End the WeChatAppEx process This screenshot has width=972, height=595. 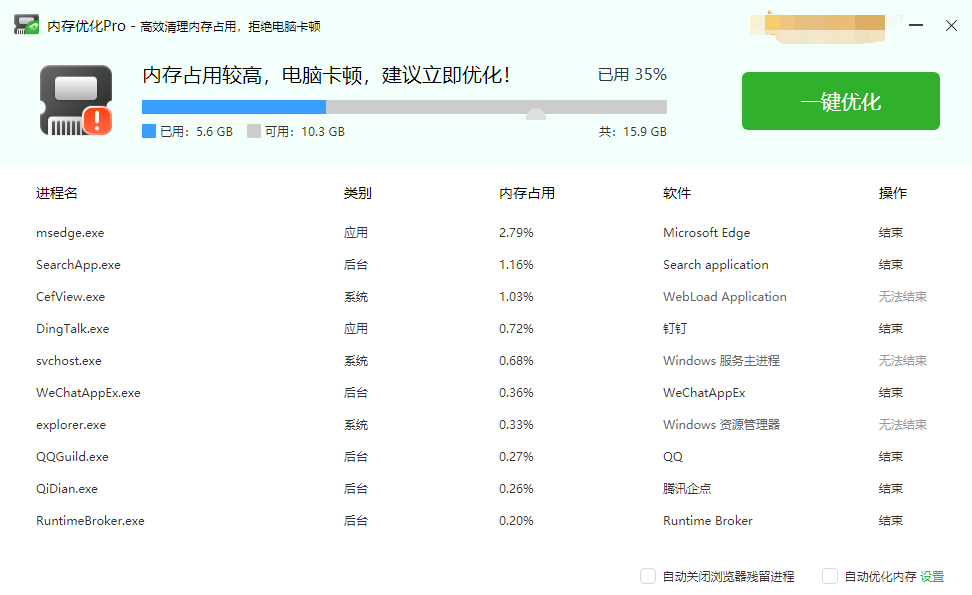point(890,392)
